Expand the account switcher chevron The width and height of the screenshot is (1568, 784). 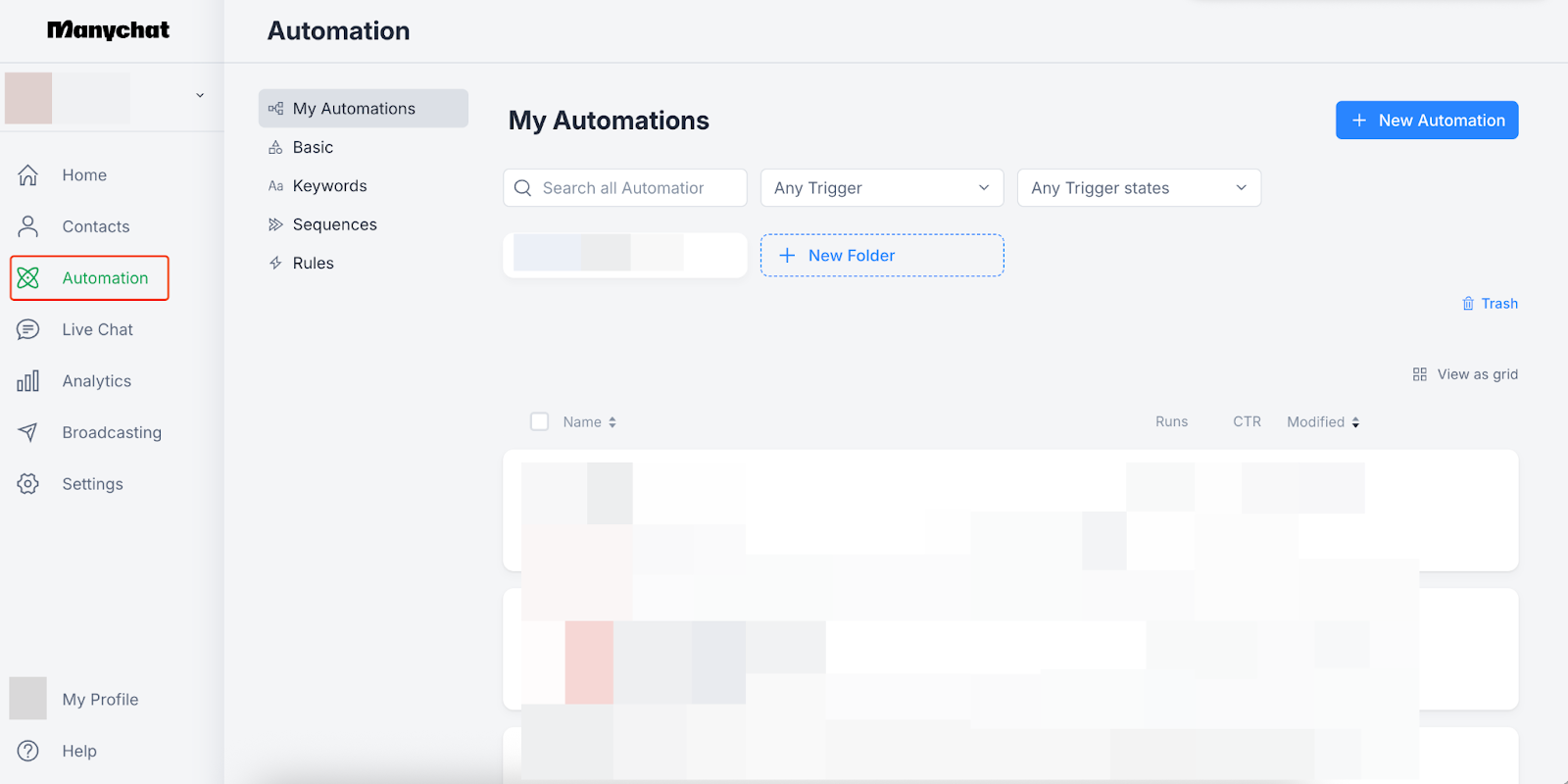click(x=200, y=96)
